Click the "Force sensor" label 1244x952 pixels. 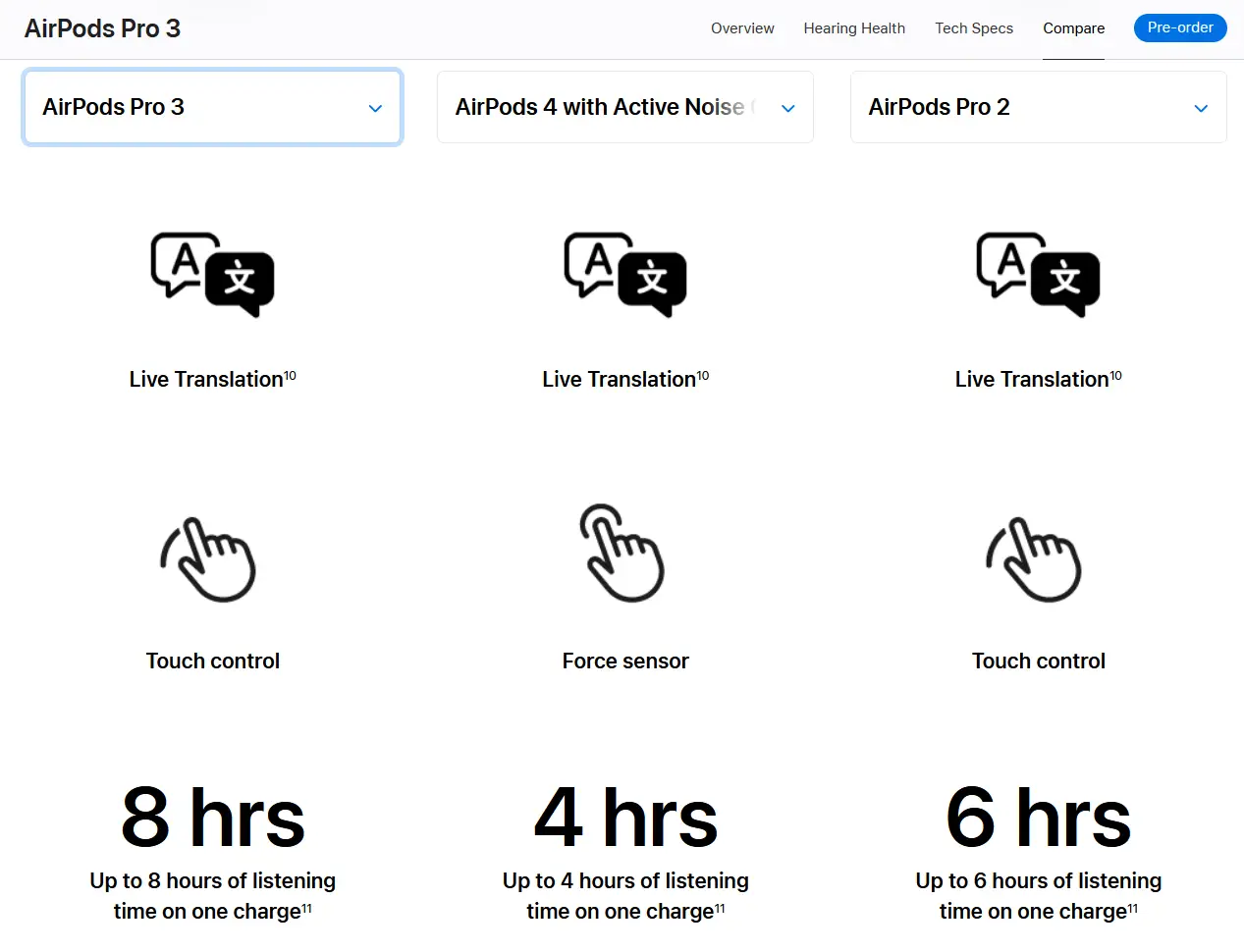tap(625, 661)
